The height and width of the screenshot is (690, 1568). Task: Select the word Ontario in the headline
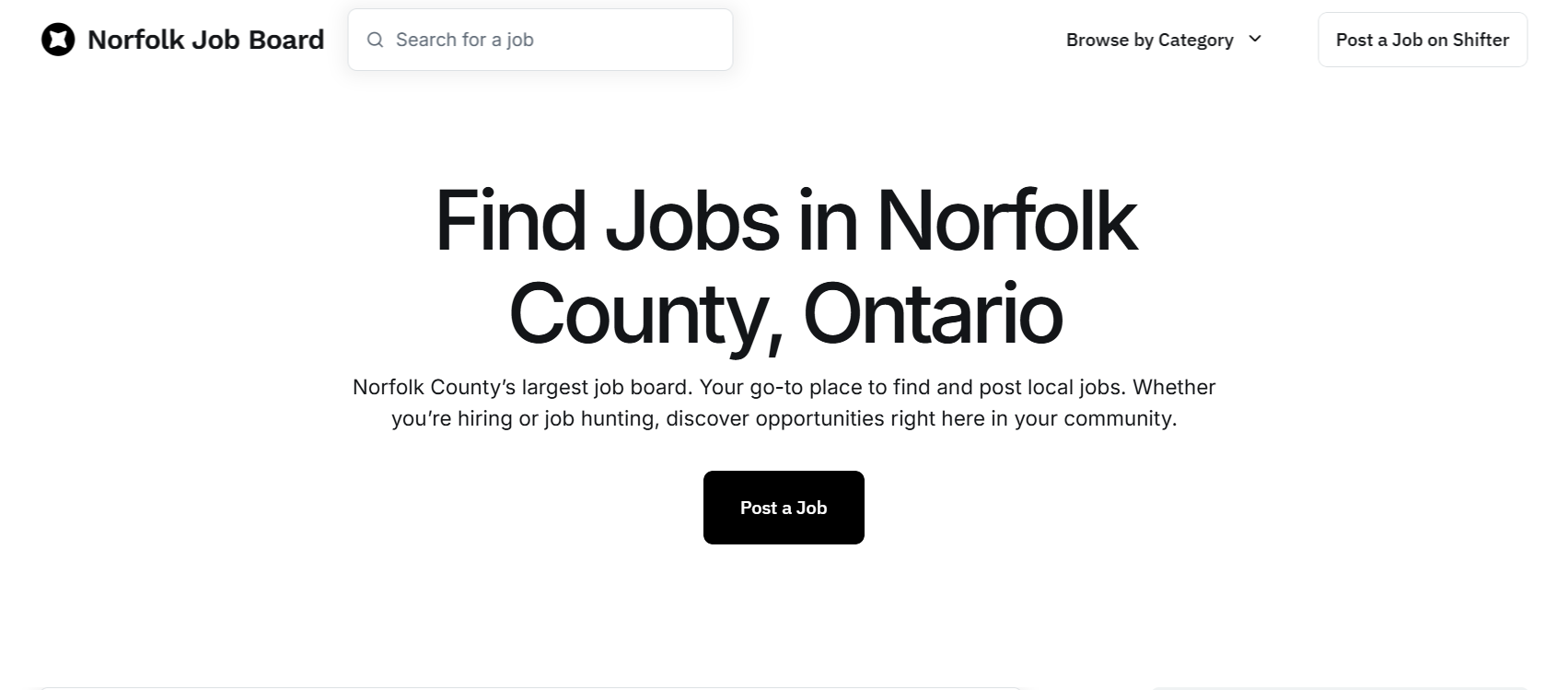(x=933, y=313)
